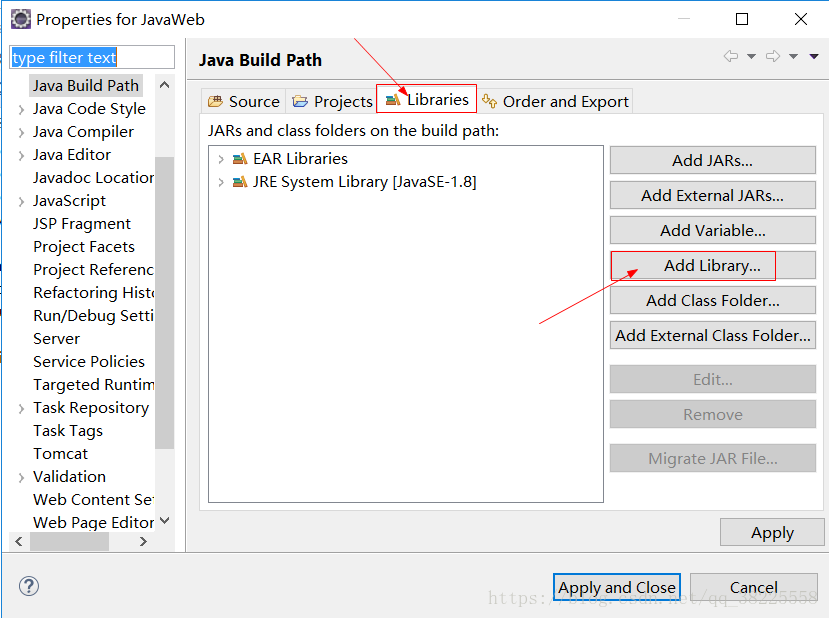Switch to the Source tab
This screenshot has height=618, width=829.
click(244, 101)
